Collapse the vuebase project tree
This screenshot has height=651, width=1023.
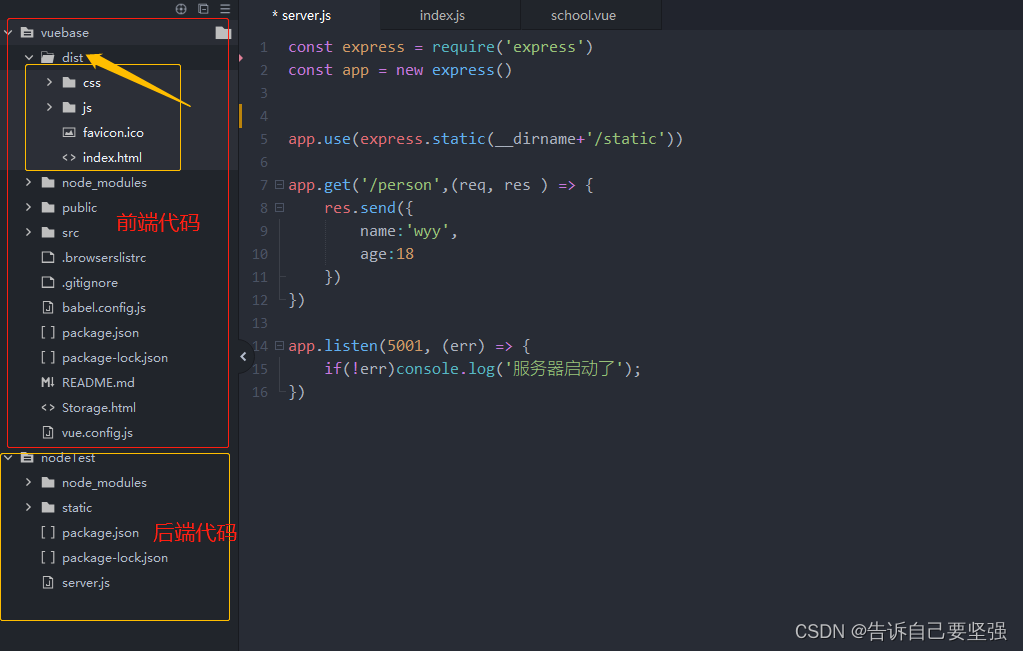point(8,33)
